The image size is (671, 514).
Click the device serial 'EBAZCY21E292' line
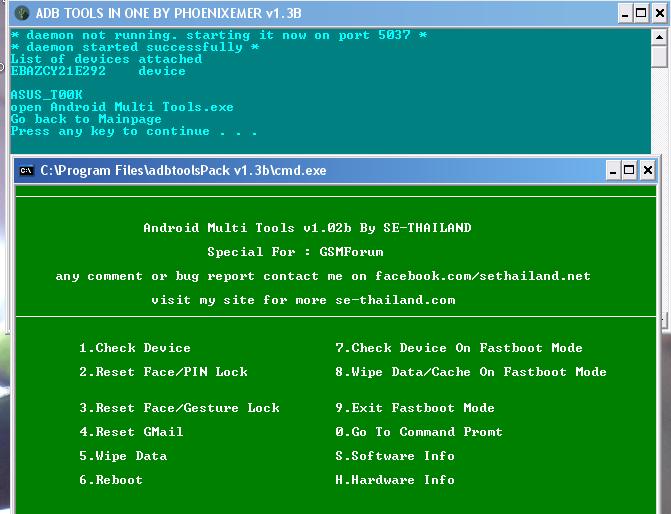(x=98, y=71)
